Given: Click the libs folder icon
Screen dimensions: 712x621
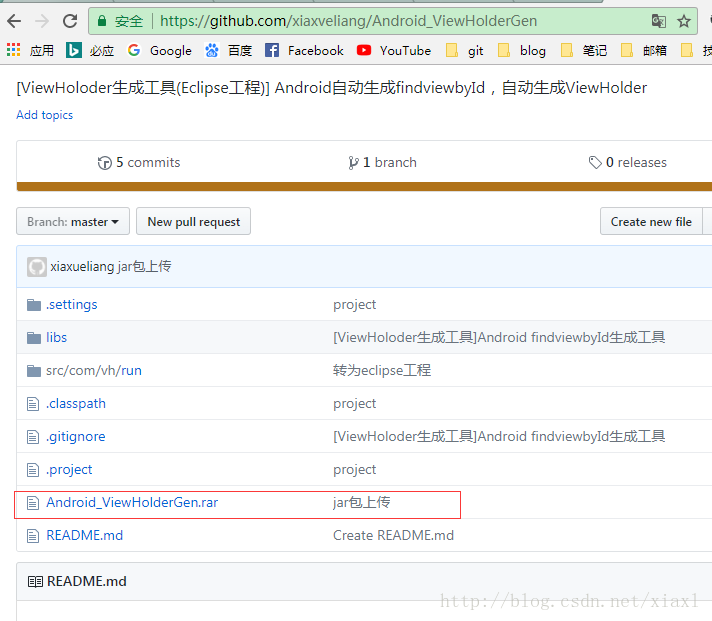Looking at the screenshot, I should pos(34,338).
